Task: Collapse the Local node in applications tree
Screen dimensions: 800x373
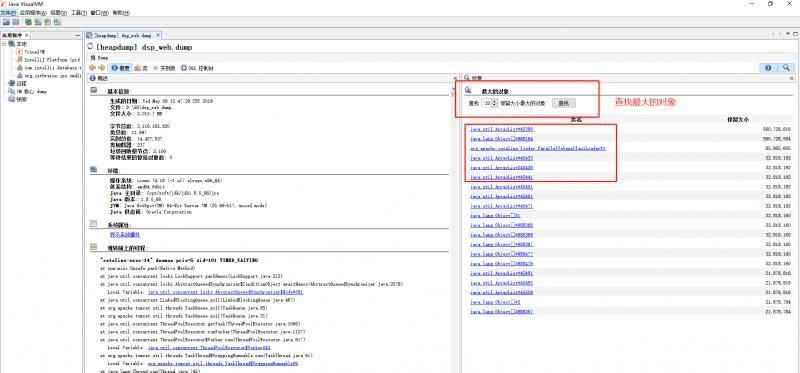Action: 4,44
